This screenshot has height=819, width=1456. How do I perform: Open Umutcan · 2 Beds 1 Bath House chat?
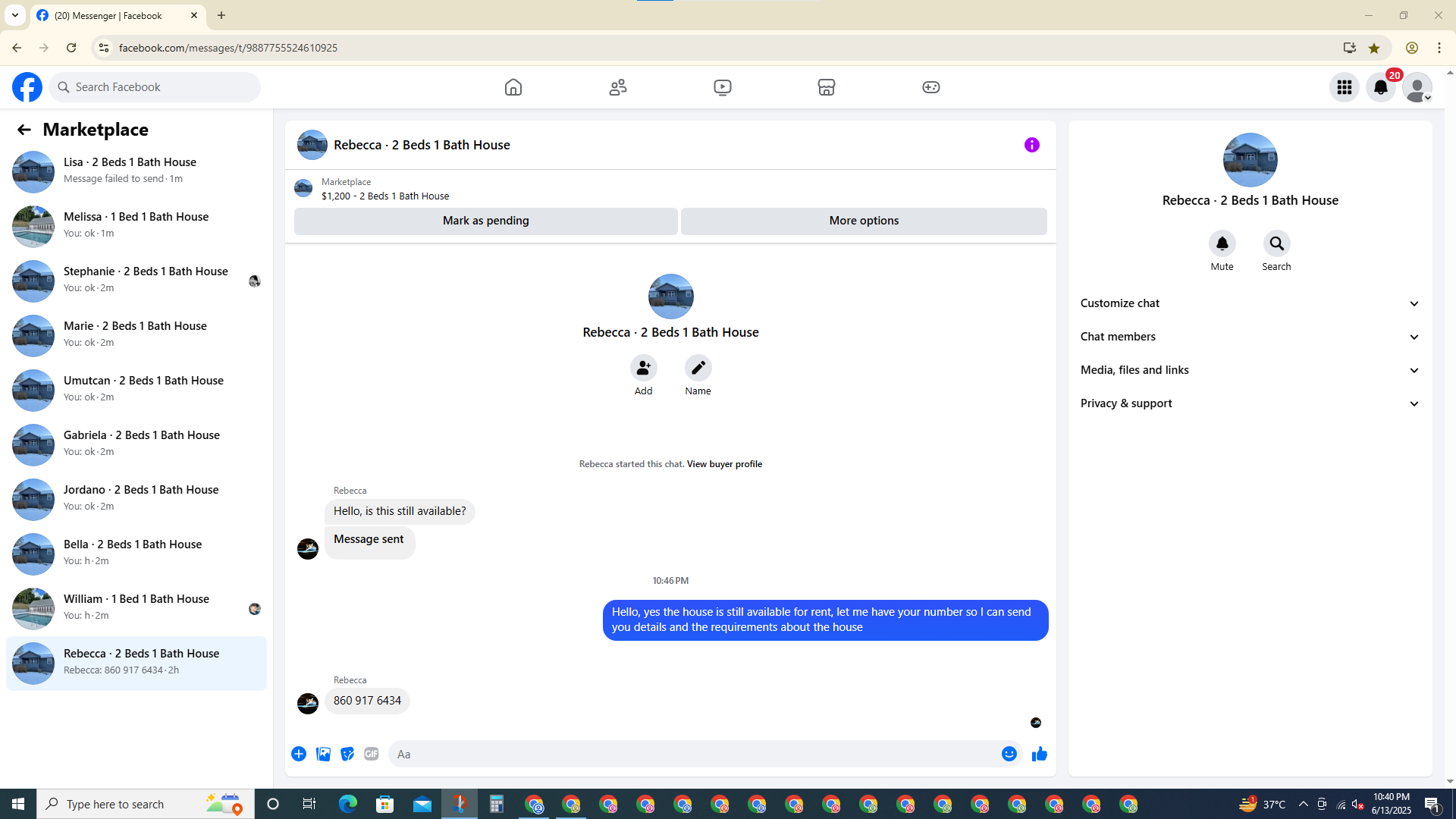point(136,389)
